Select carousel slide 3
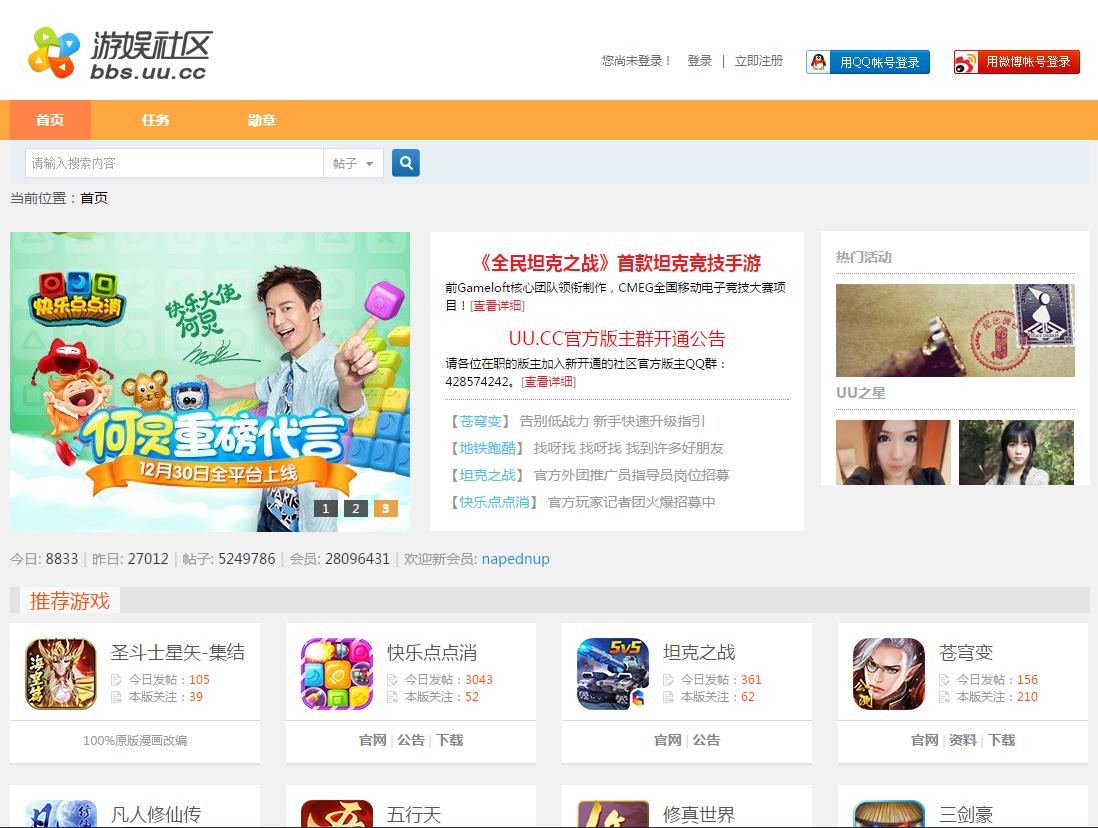 [386, 509]
